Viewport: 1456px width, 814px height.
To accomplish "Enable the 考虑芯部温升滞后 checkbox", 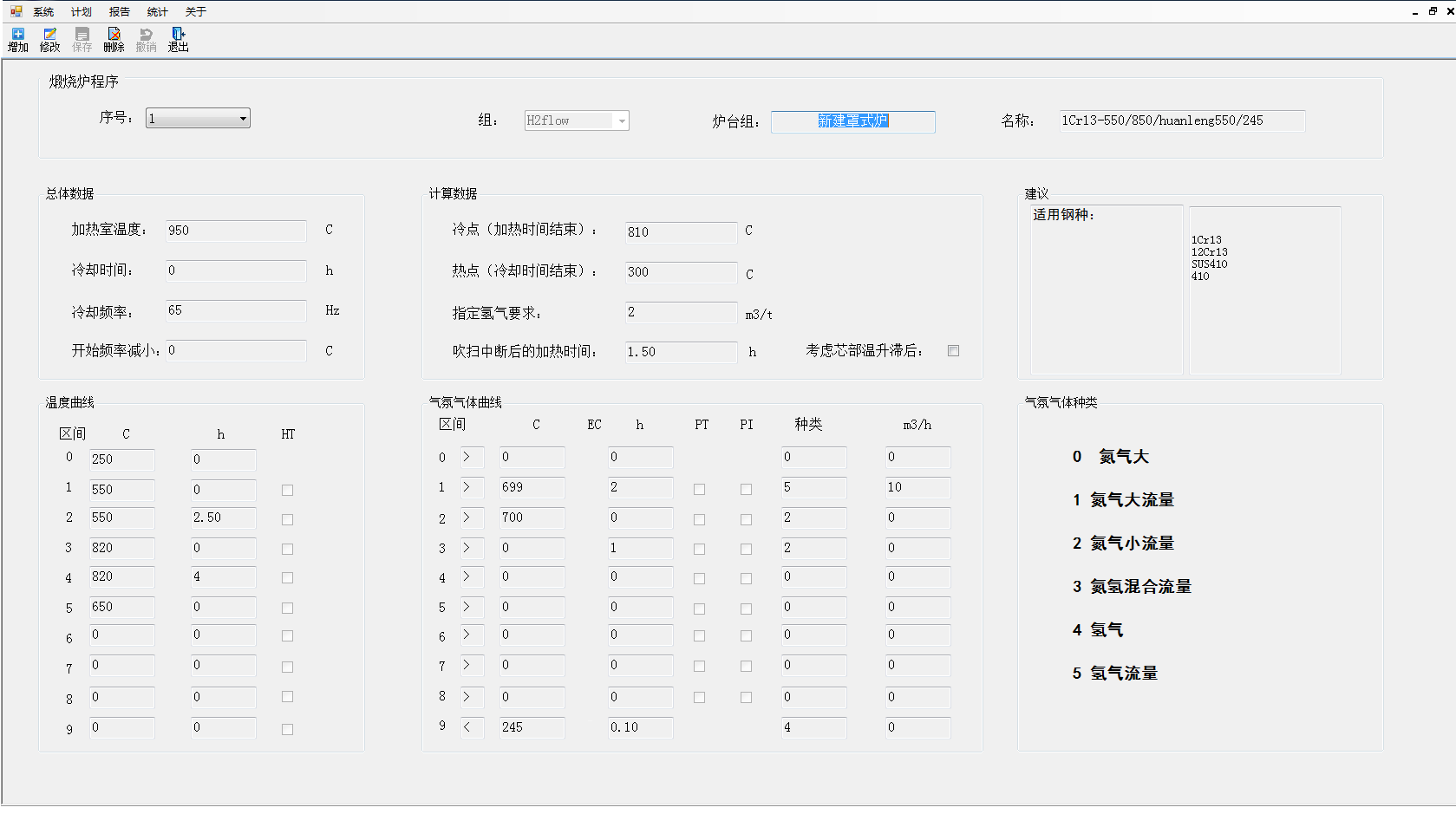I will (x=954, y=351).
